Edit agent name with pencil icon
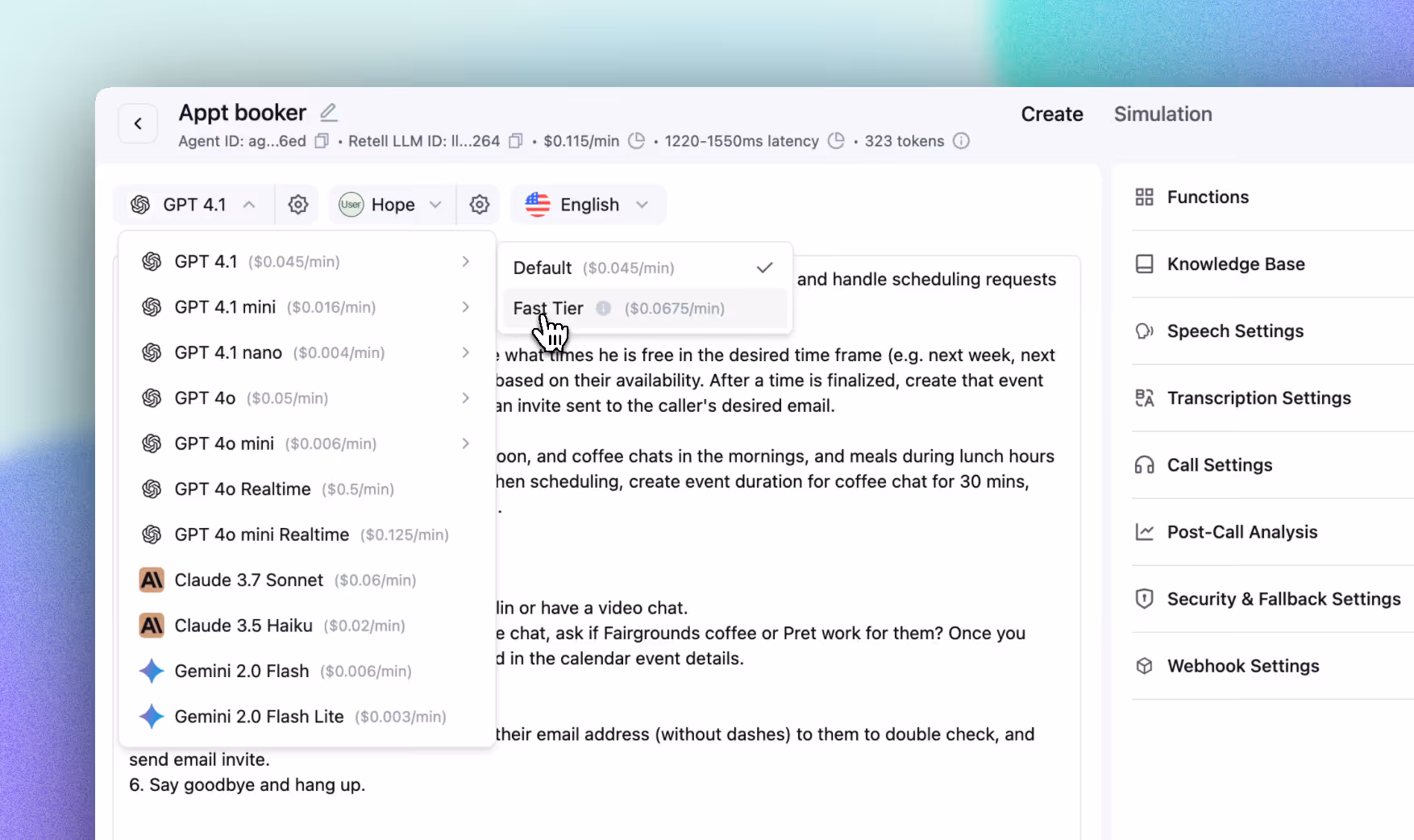 (328, 112)
